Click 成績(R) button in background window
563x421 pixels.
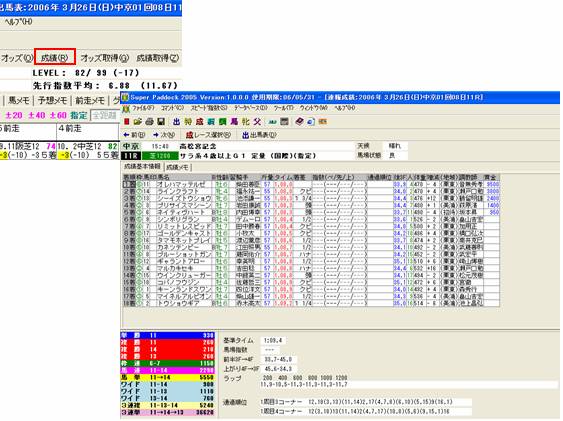(x=55, y=57)
